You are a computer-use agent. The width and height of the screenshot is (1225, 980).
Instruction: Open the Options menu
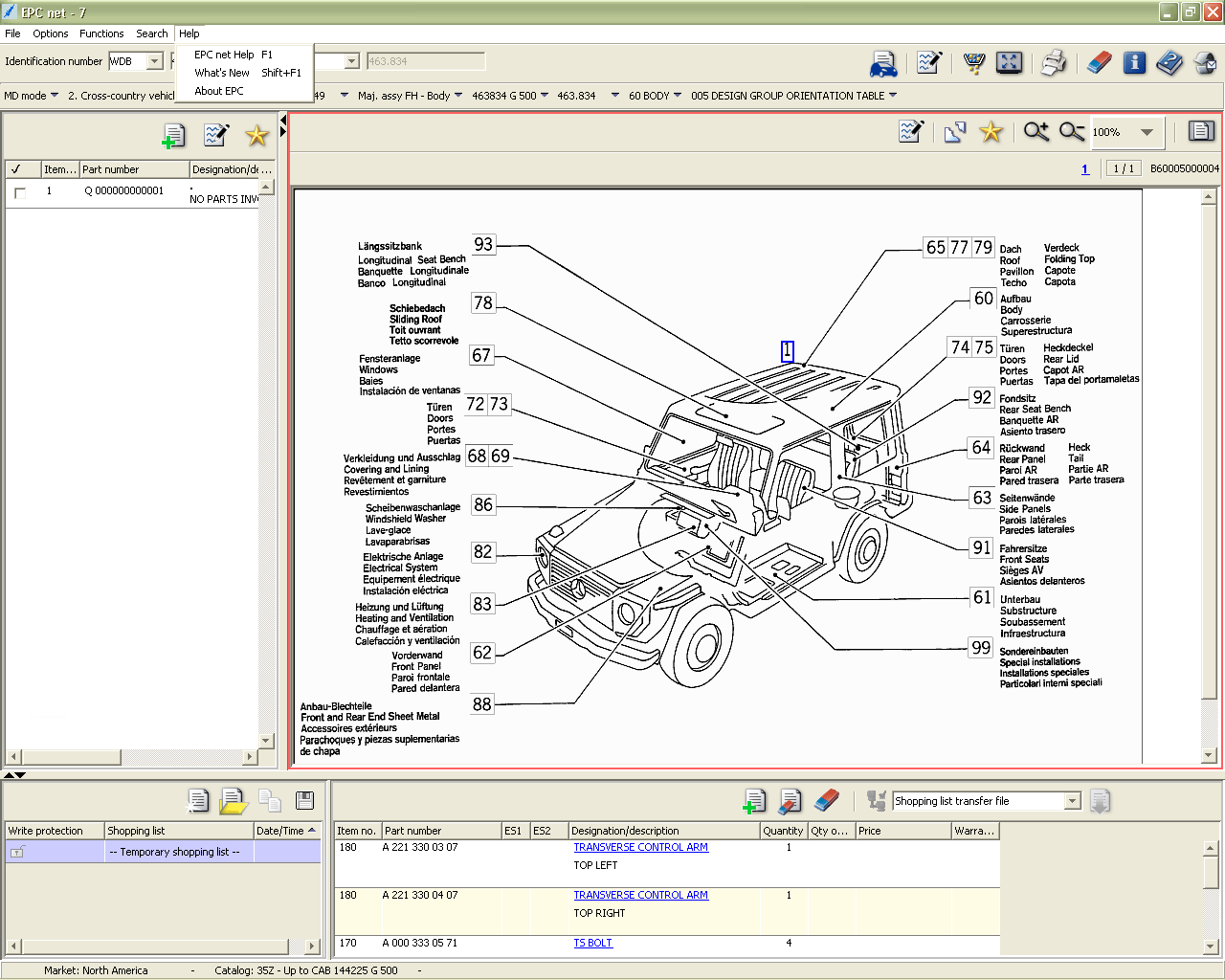click(51, 33)
